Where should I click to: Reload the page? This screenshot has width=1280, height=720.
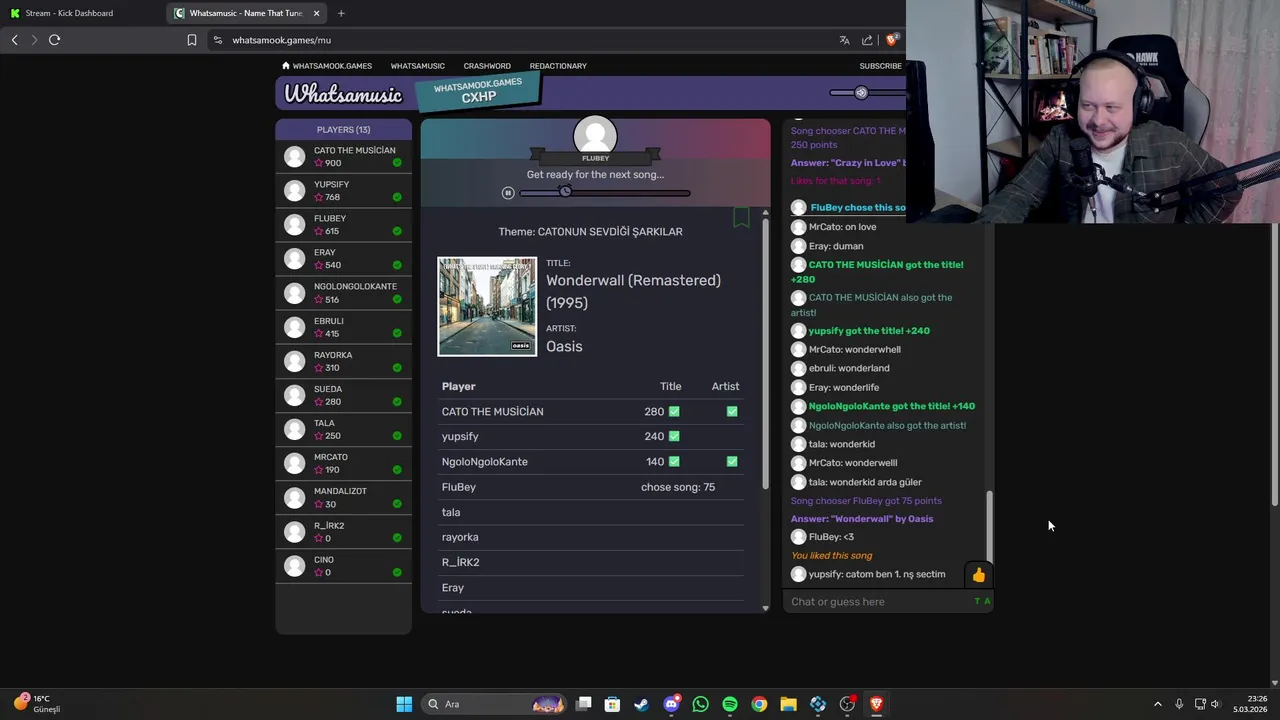coord(54,40)
